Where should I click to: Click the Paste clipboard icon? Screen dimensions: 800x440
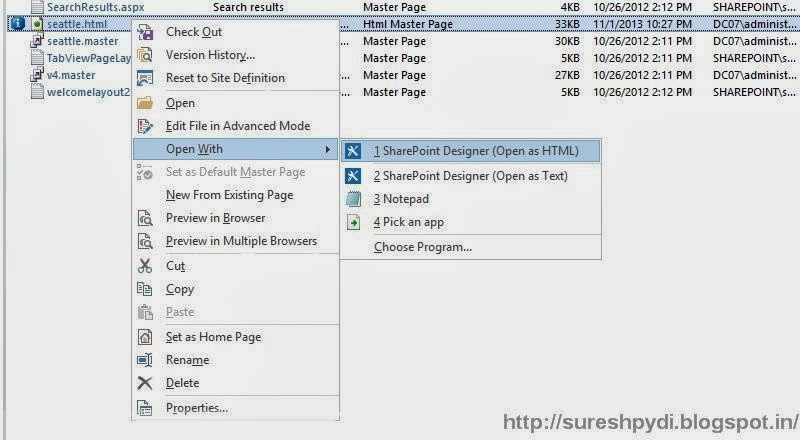145,312
